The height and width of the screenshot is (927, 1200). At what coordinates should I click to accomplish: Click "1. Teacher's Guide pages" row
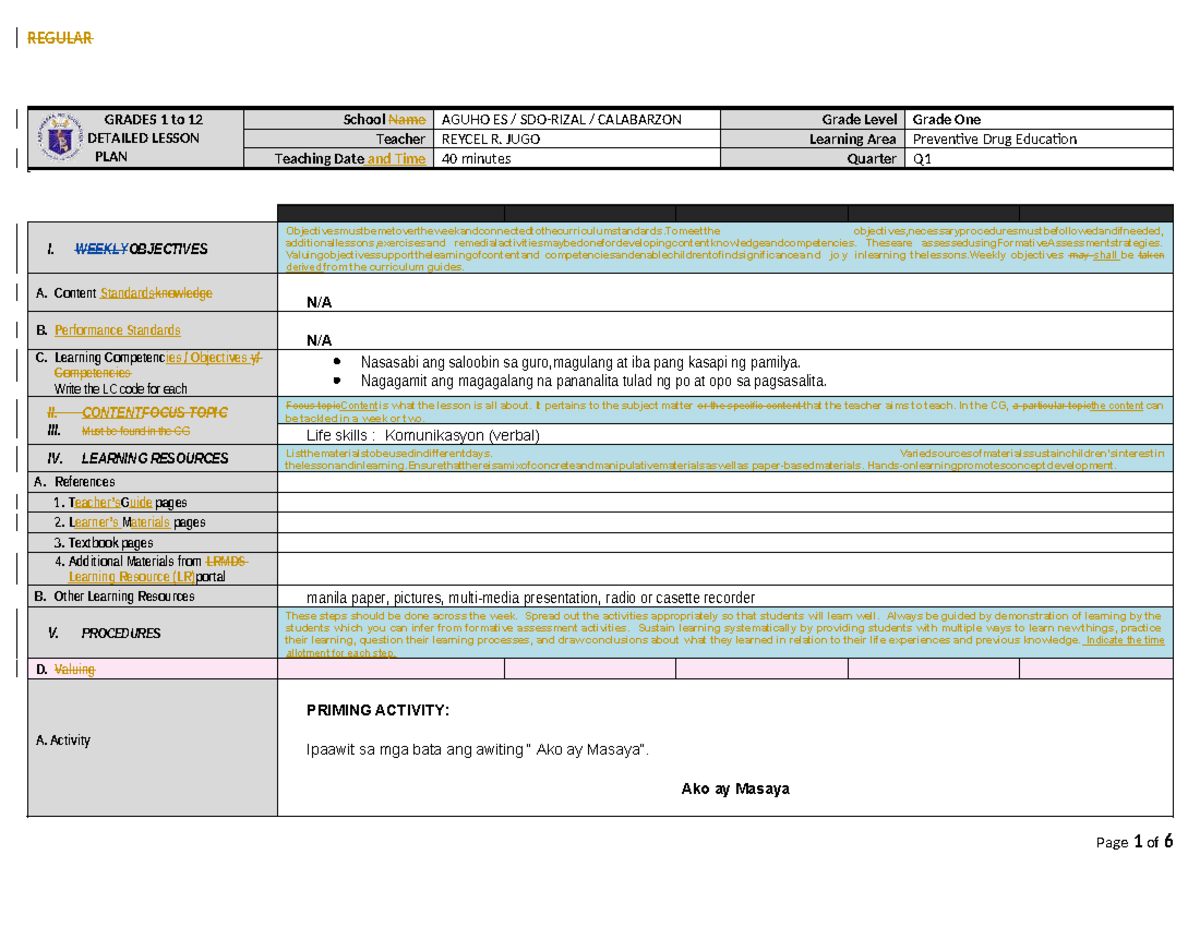[x=120, y=502]
